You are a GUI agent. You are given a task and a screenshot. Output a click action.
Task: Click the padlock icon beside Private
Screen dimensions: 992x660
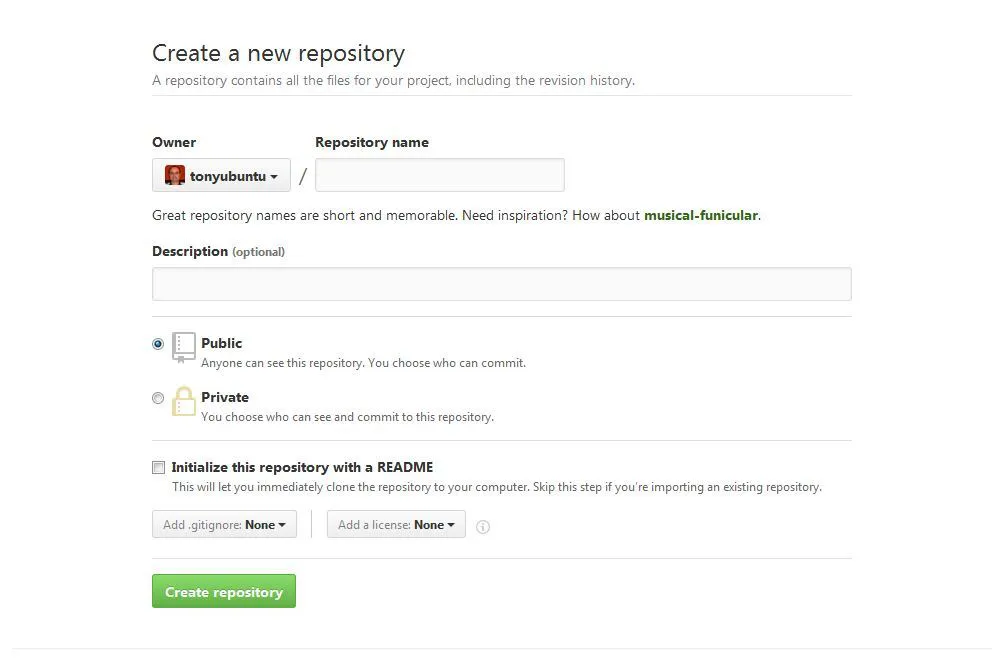pyautogui.click(x=184, y=401)
